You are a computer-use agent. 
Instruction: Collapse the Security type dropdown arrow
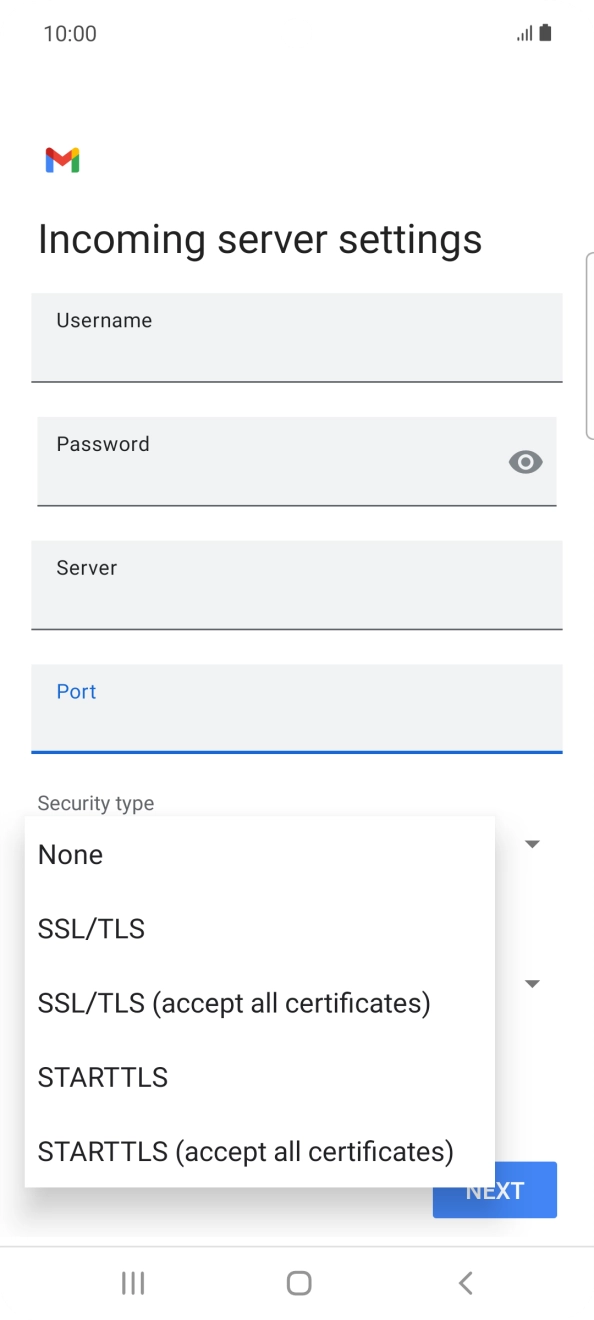click(x=533, y=844)
